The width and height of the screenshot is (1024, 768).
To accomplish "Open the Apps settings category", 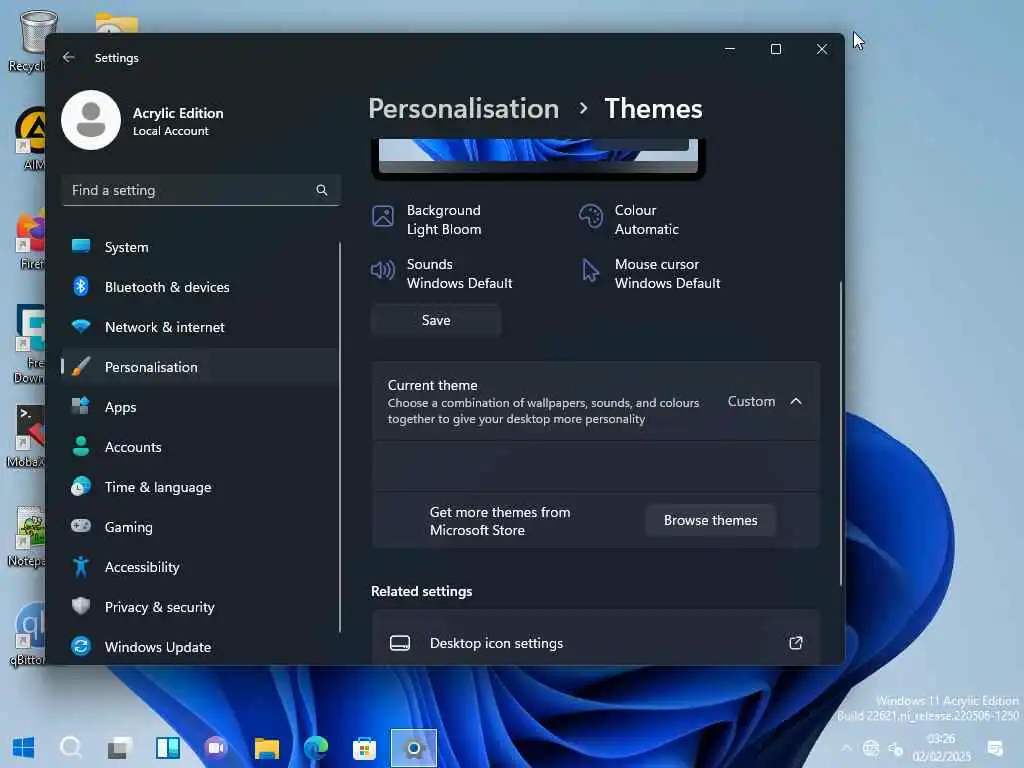I will 200,407.
